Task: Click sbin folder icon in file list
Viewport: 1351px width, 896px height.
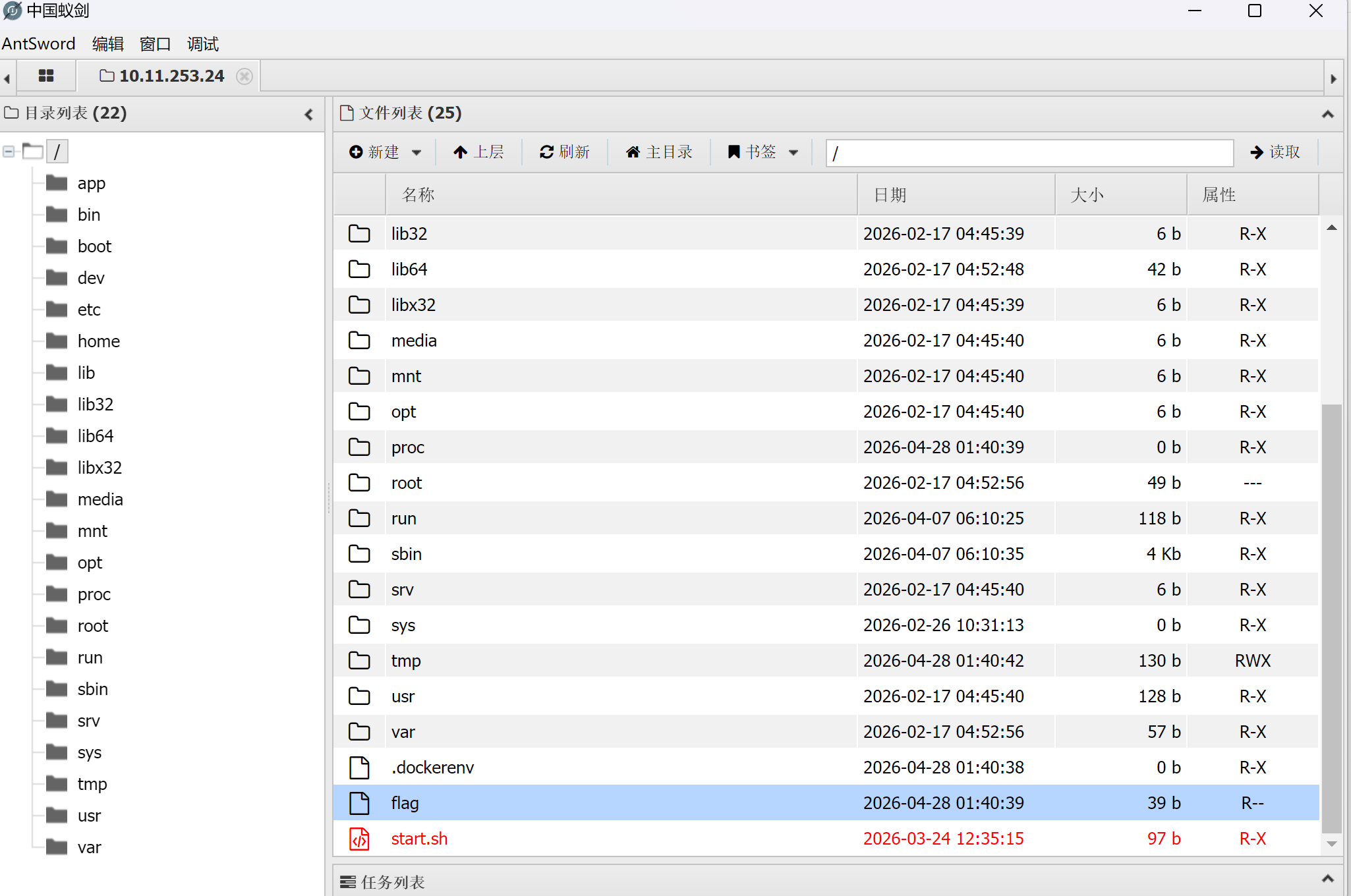Action: [359, 553]
